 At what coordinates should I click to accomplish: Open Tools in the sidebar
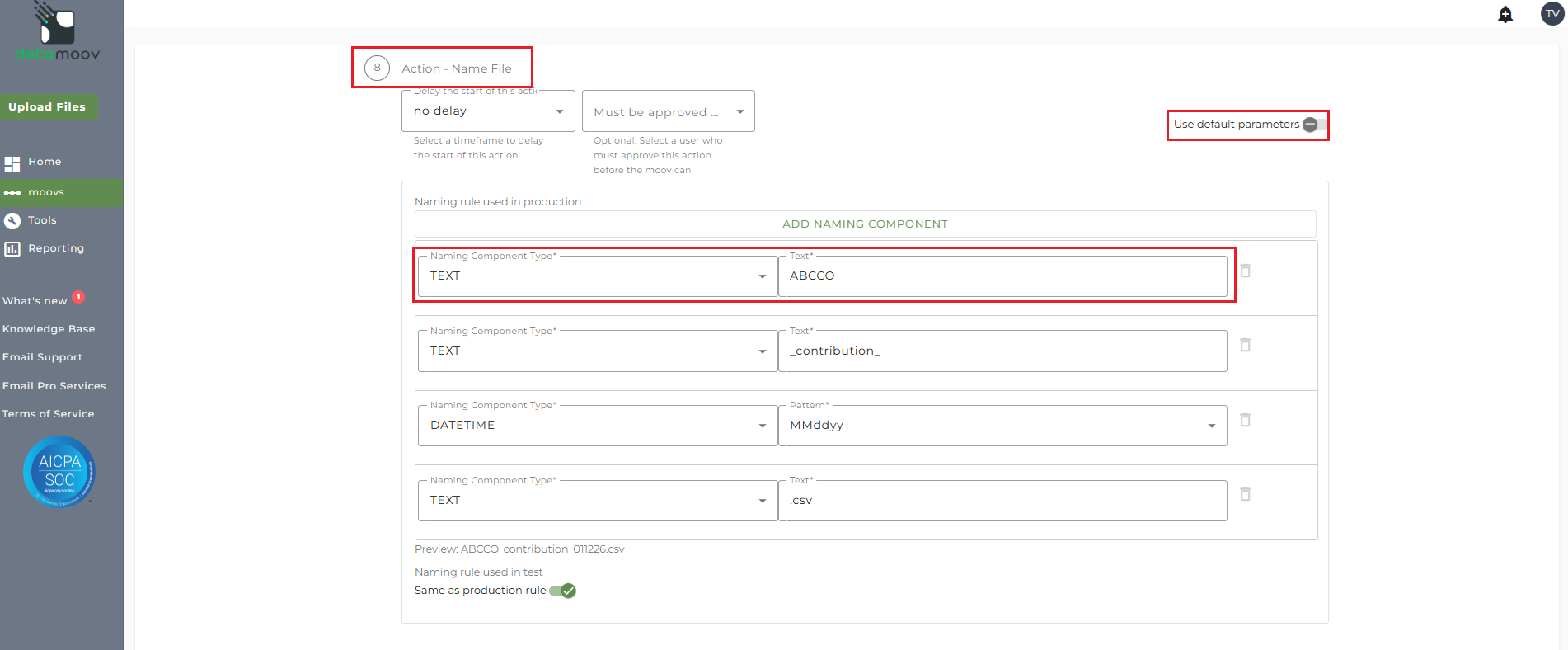[x=42, y=220]
